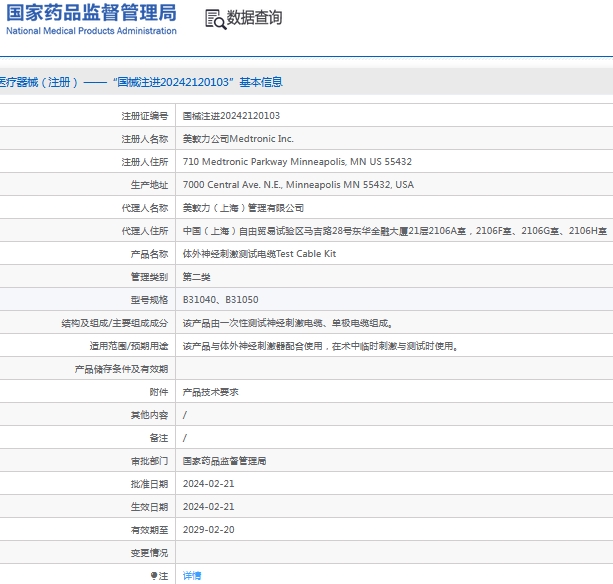Click the 产品名称 label
Screen dimensions: 613x584
click(149, 254)
